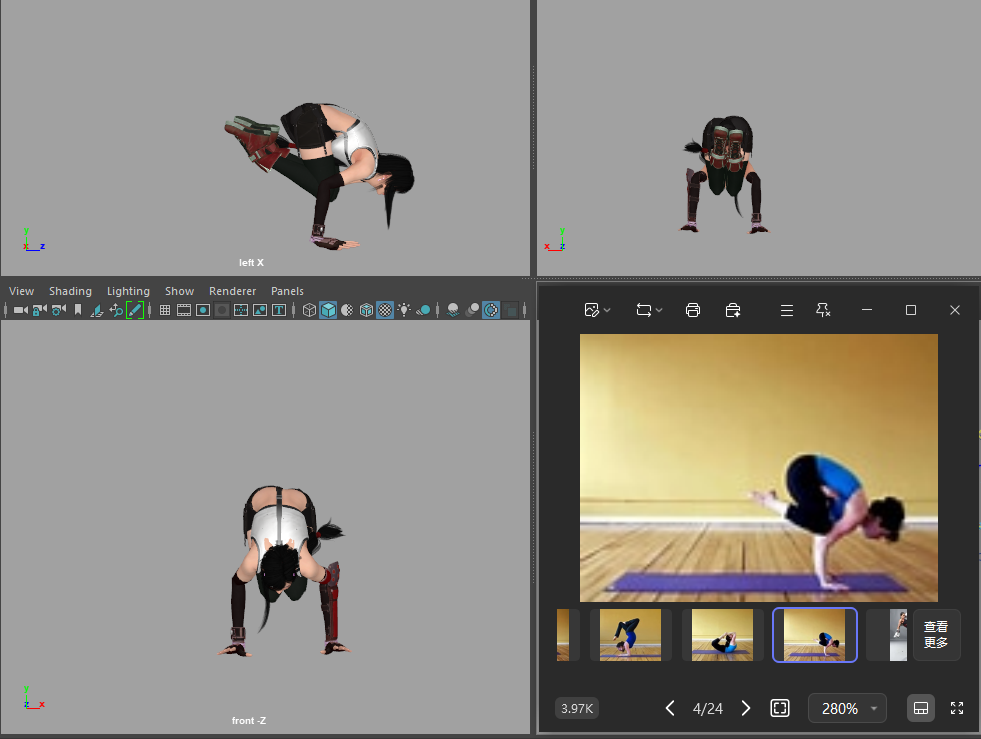Screen dimensions: 981x739
Task: Open the Lighting panel menu
Action: (128, 291)
